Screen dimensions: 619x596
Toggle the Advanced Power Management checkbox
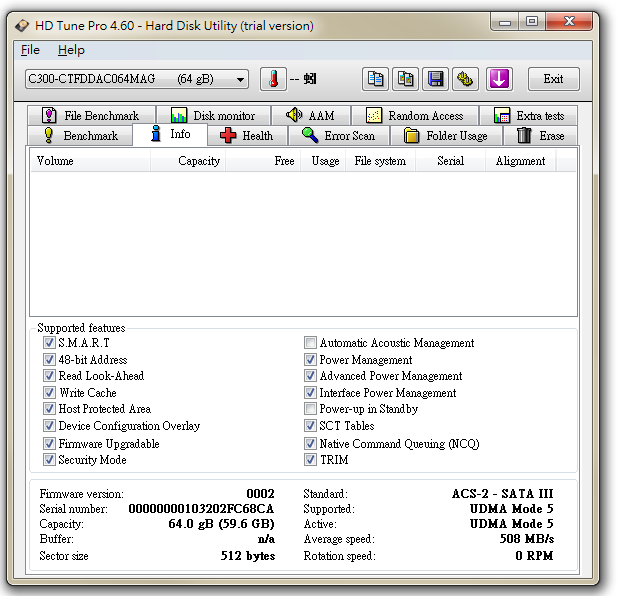pos(310,375)
